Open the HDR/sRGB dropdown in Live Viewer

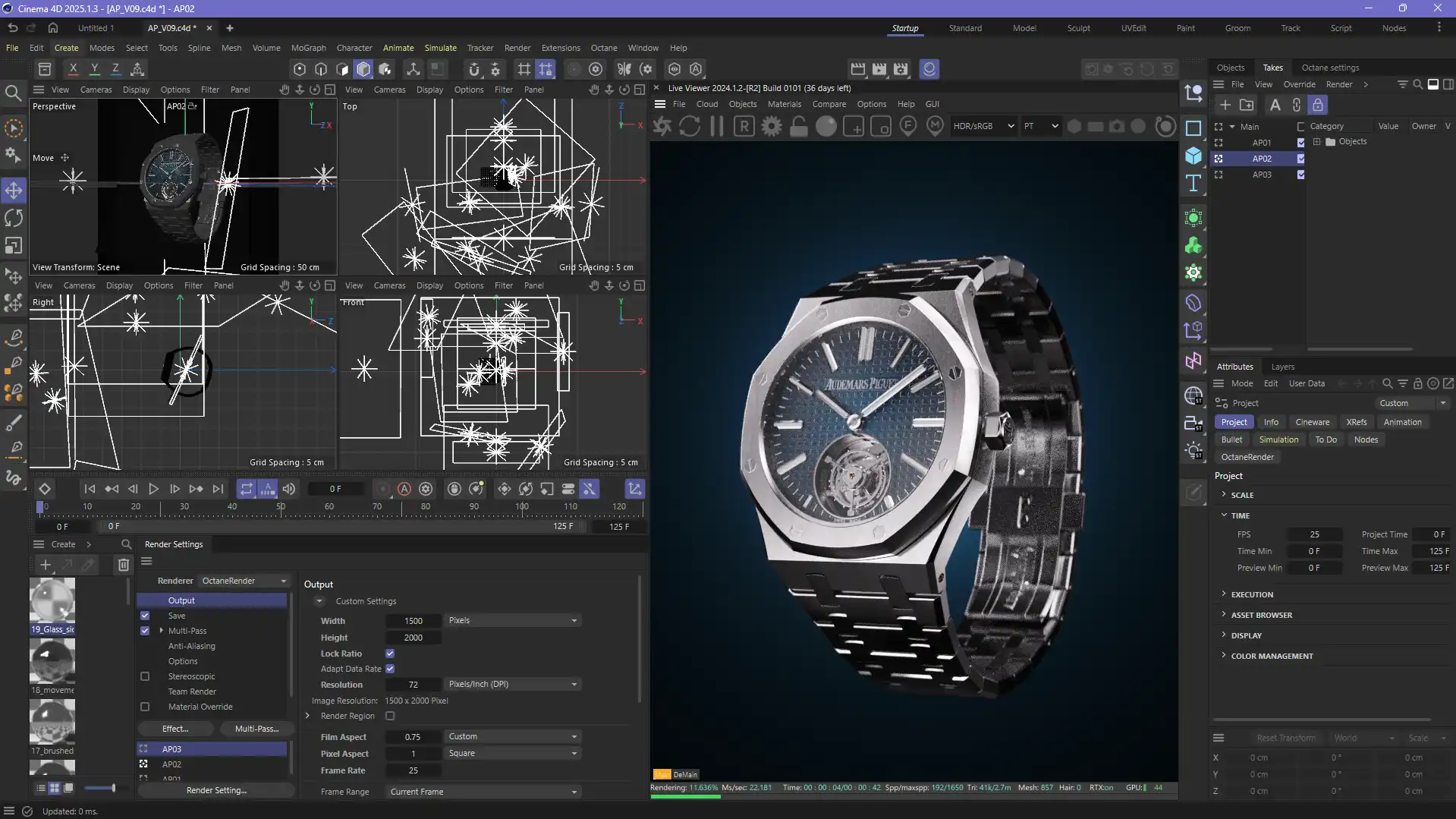point(983,126)
